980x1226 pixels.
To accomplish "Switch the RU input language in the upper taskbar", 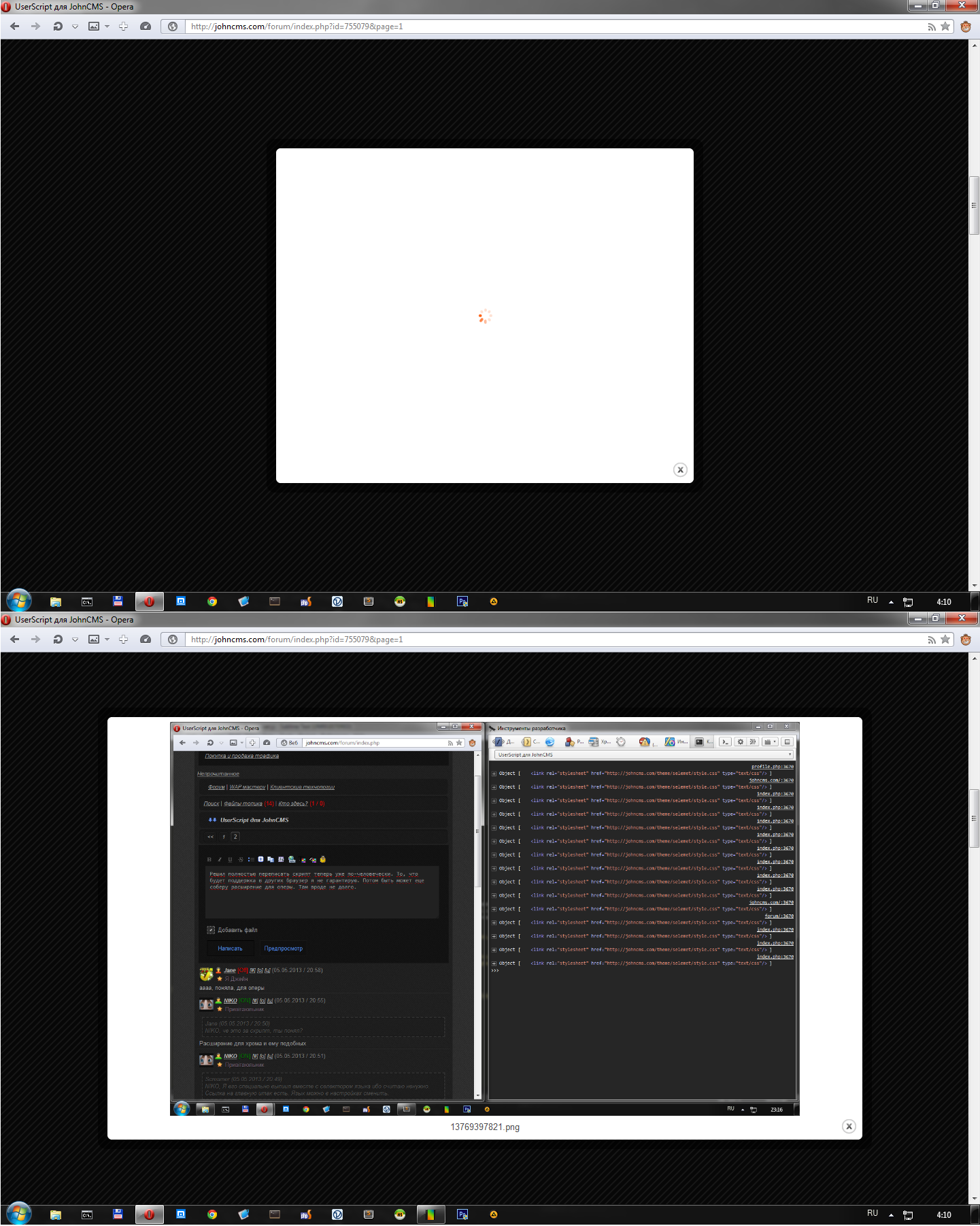I will click(873, 601).
